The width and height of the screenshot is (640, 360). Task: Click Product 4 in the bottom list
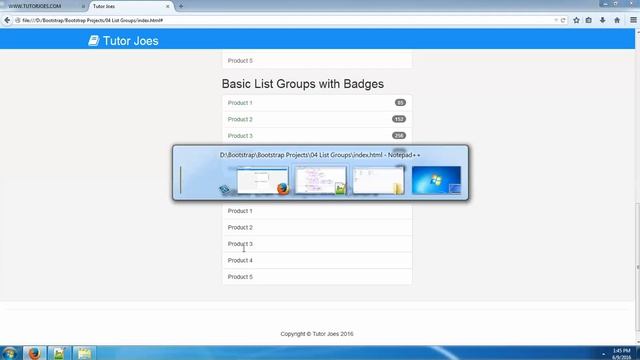317,260
